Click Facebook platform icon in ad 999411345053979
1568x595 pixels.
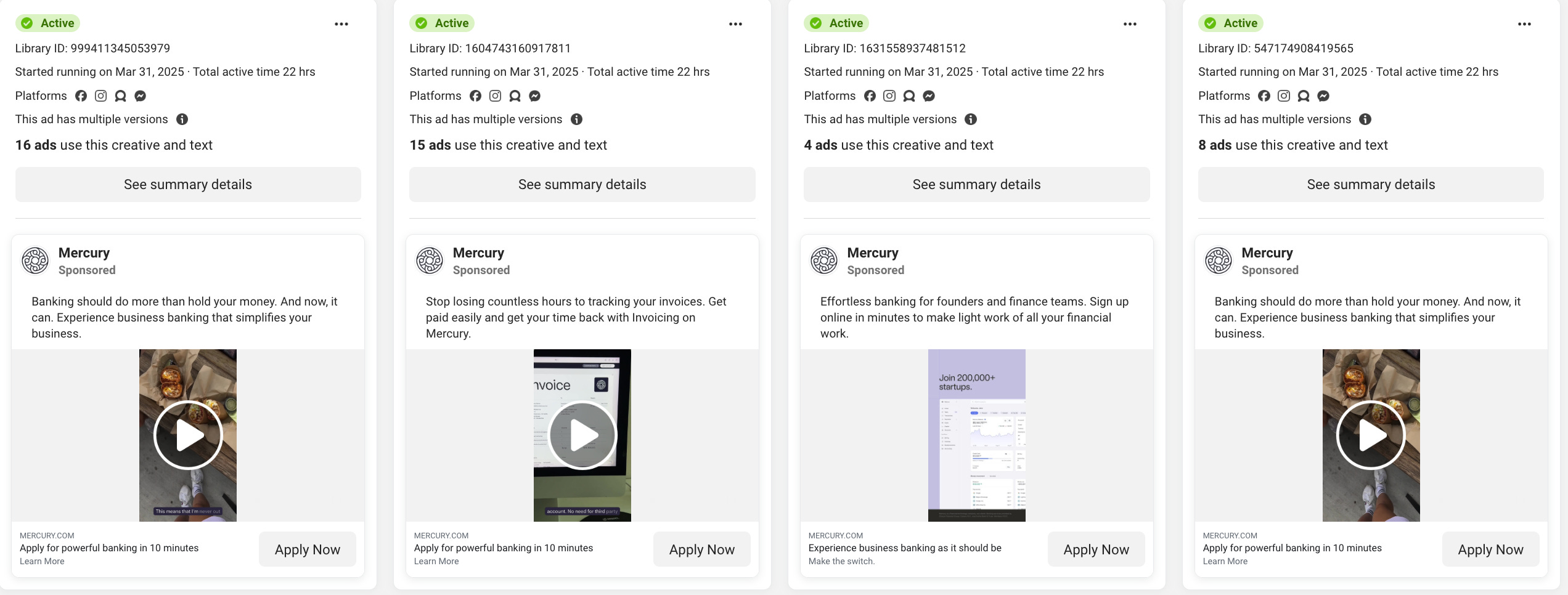(81, 95)
